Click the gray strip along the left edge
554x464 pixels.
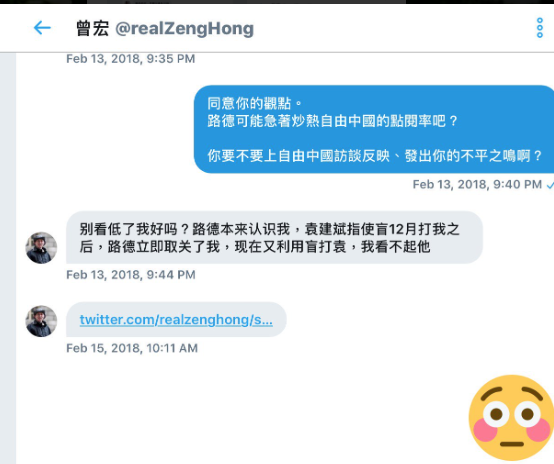click(8, 258)
